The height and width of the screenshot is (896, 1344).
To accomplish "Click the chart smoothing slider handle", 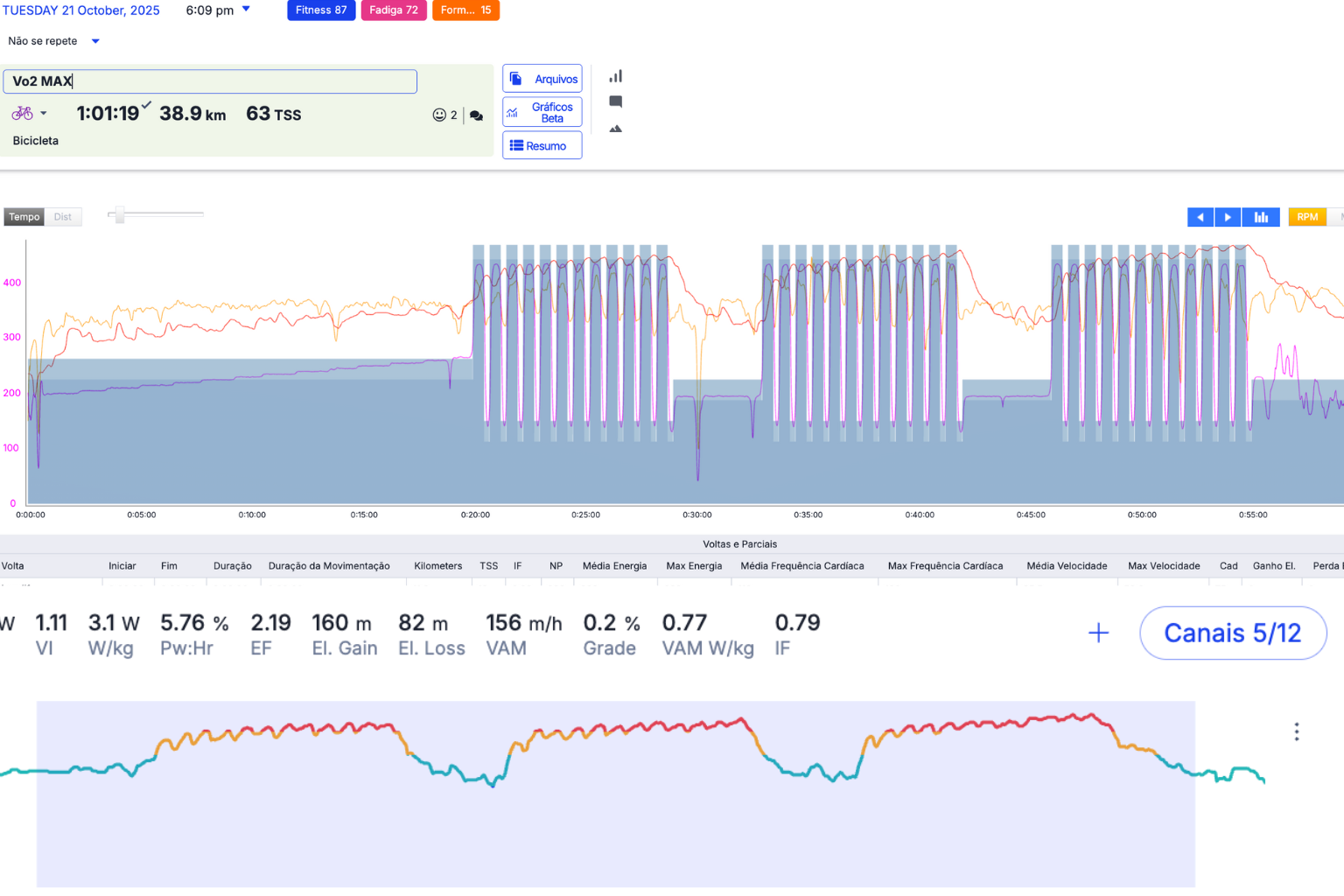I will (120, 214).
